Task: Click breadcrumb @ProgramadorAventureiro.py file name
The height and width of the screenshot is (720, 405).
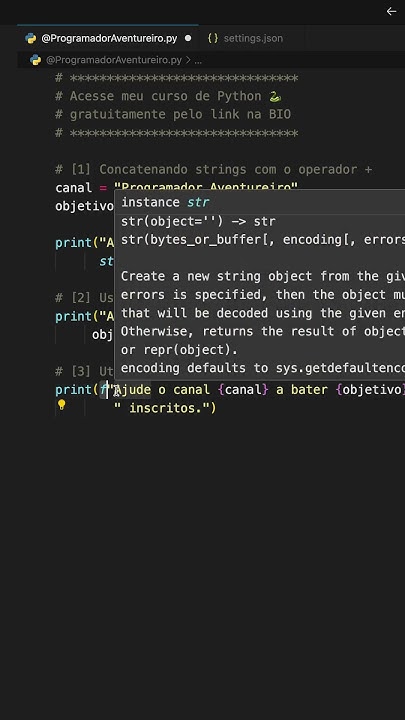Action: pyautogui.click(x=114, y=60)
